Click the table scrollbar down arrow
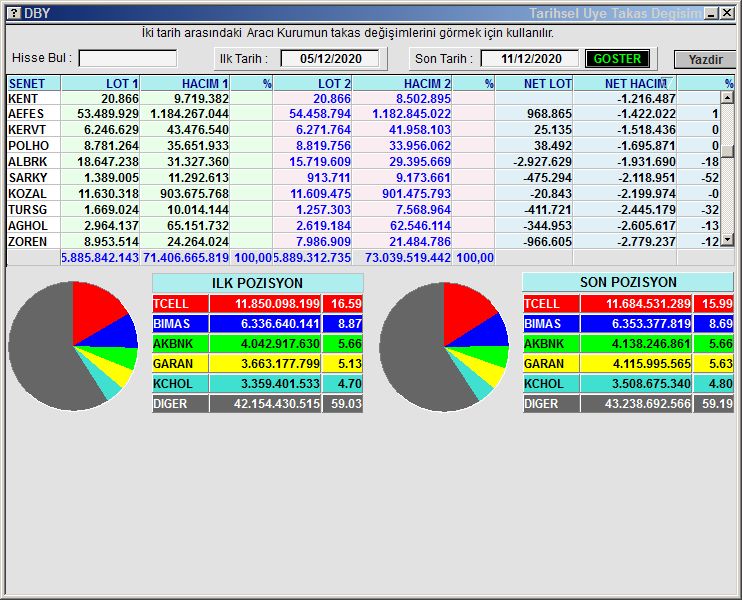This screenshot has width=742, height=600. (x=727, y=240)
